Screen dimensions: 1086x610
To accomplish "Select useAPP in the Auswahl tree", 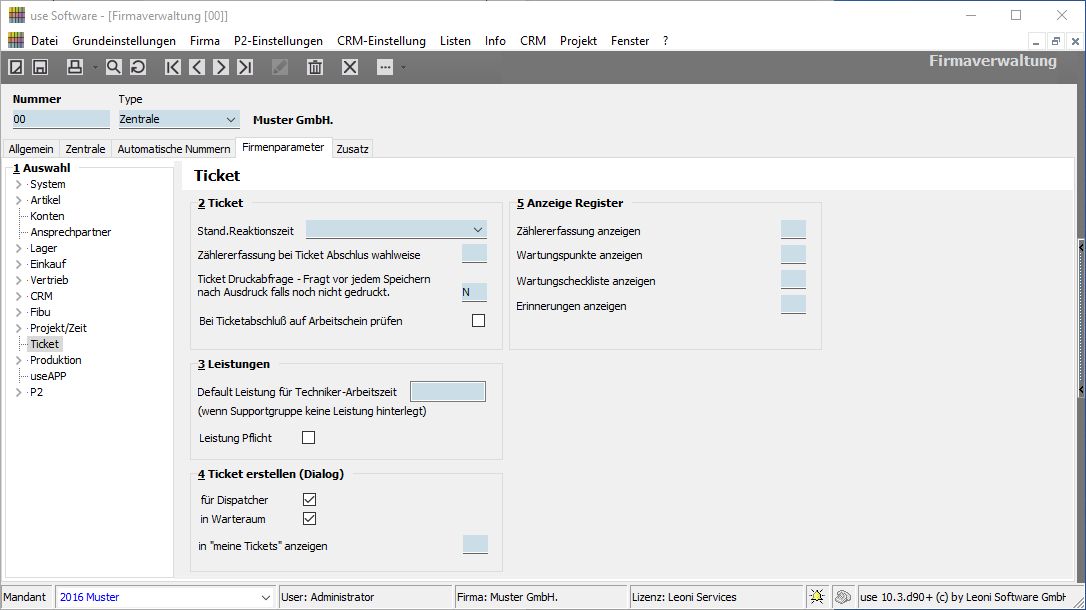I will (x=48, y=376).
